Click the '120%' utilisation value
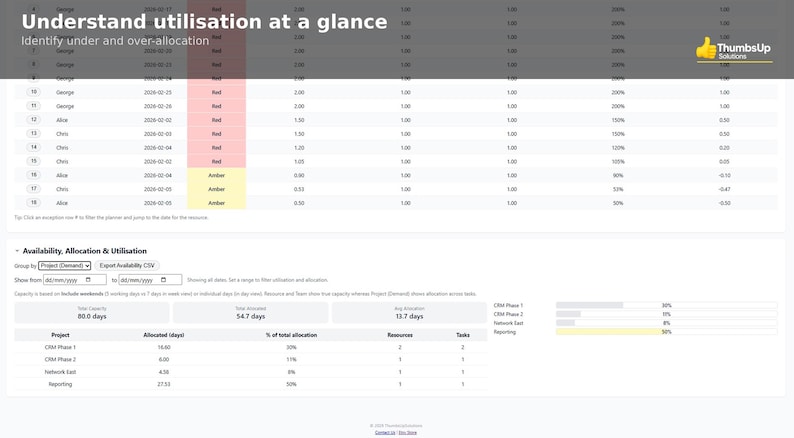Image resolution: width=794 pixels, height=438 pixels. point(618,148)
